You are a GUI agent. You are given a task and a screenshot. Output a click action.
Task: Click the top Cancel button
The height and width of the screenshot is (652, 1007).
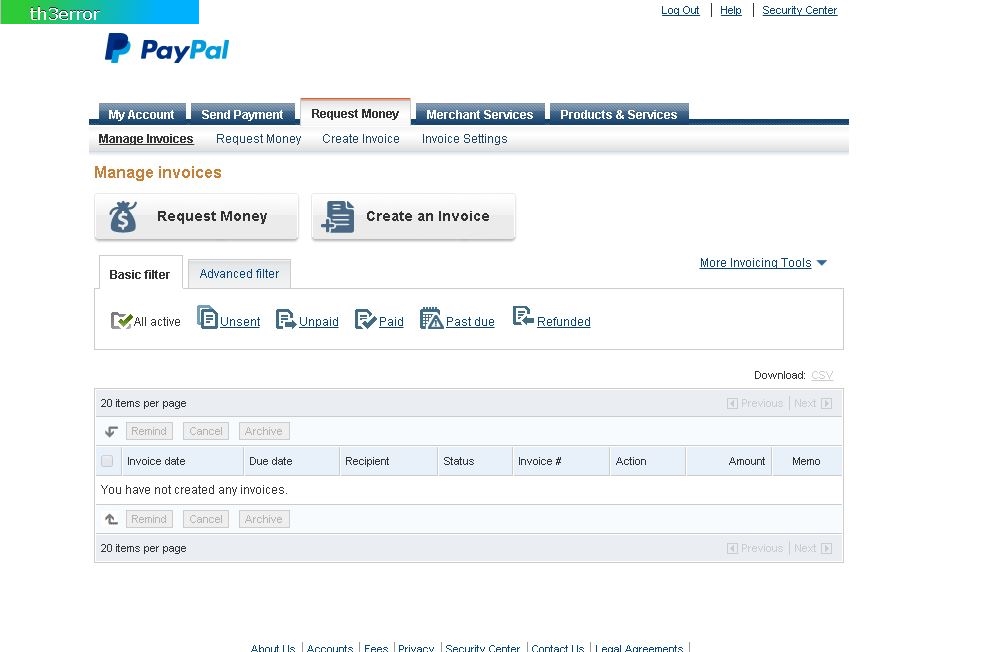tap(206, 431)
